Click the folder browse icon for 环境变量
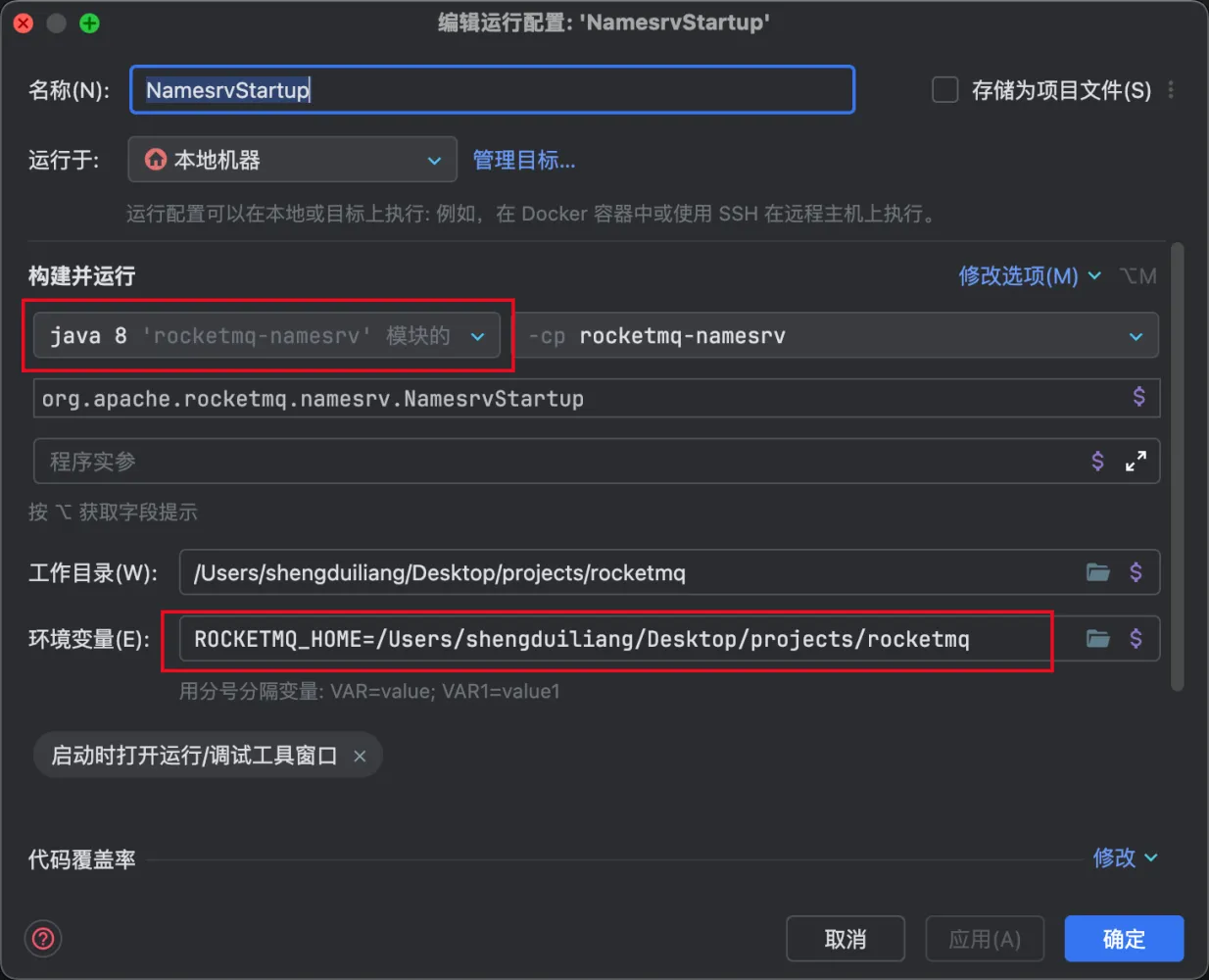The width and height of the screenshot is (1209, 980). pyautogui.click(x=1097, y=638)
